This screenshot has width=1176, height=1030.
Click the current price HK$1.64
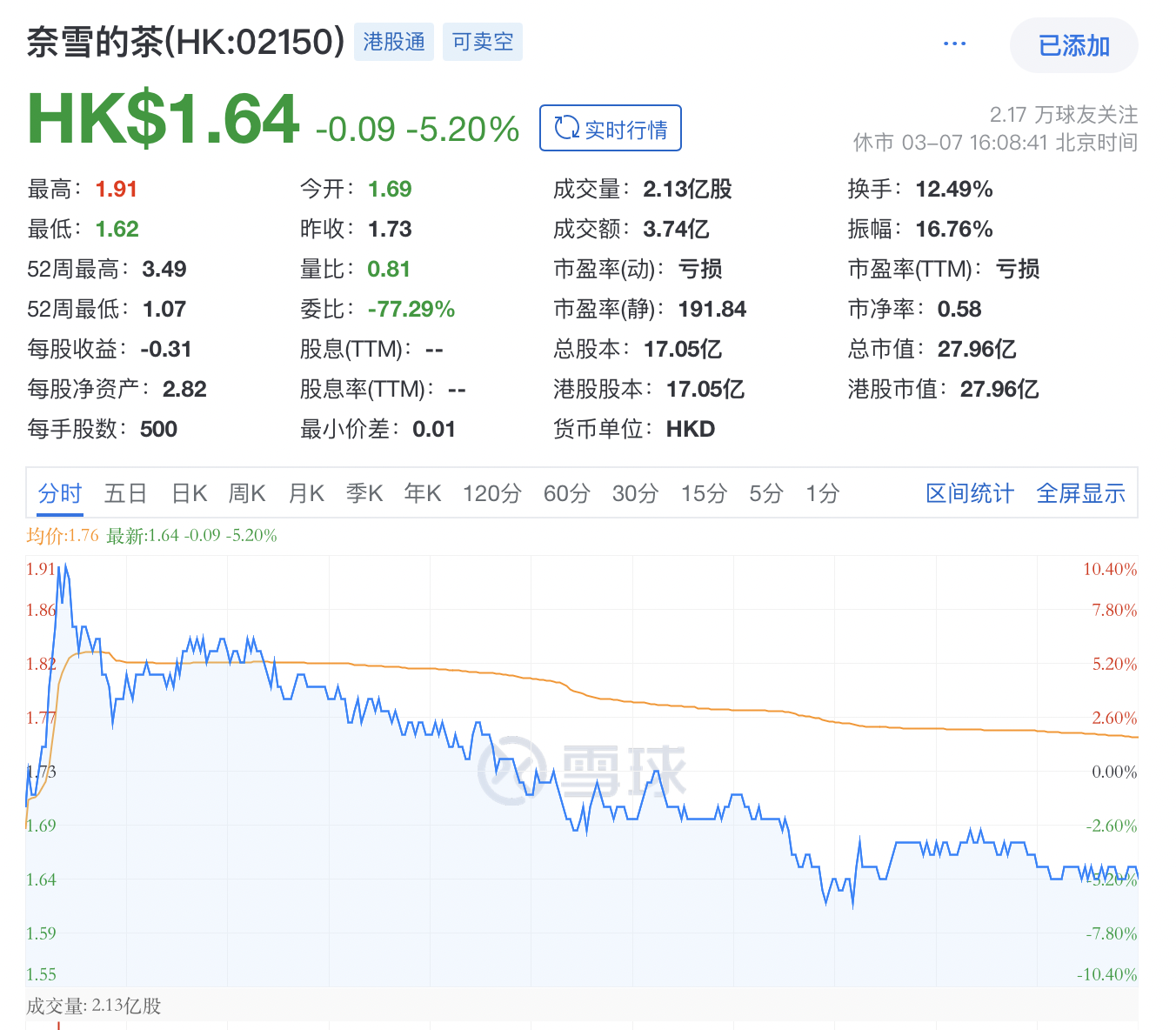pyautogui.click(x=164, y=119)
